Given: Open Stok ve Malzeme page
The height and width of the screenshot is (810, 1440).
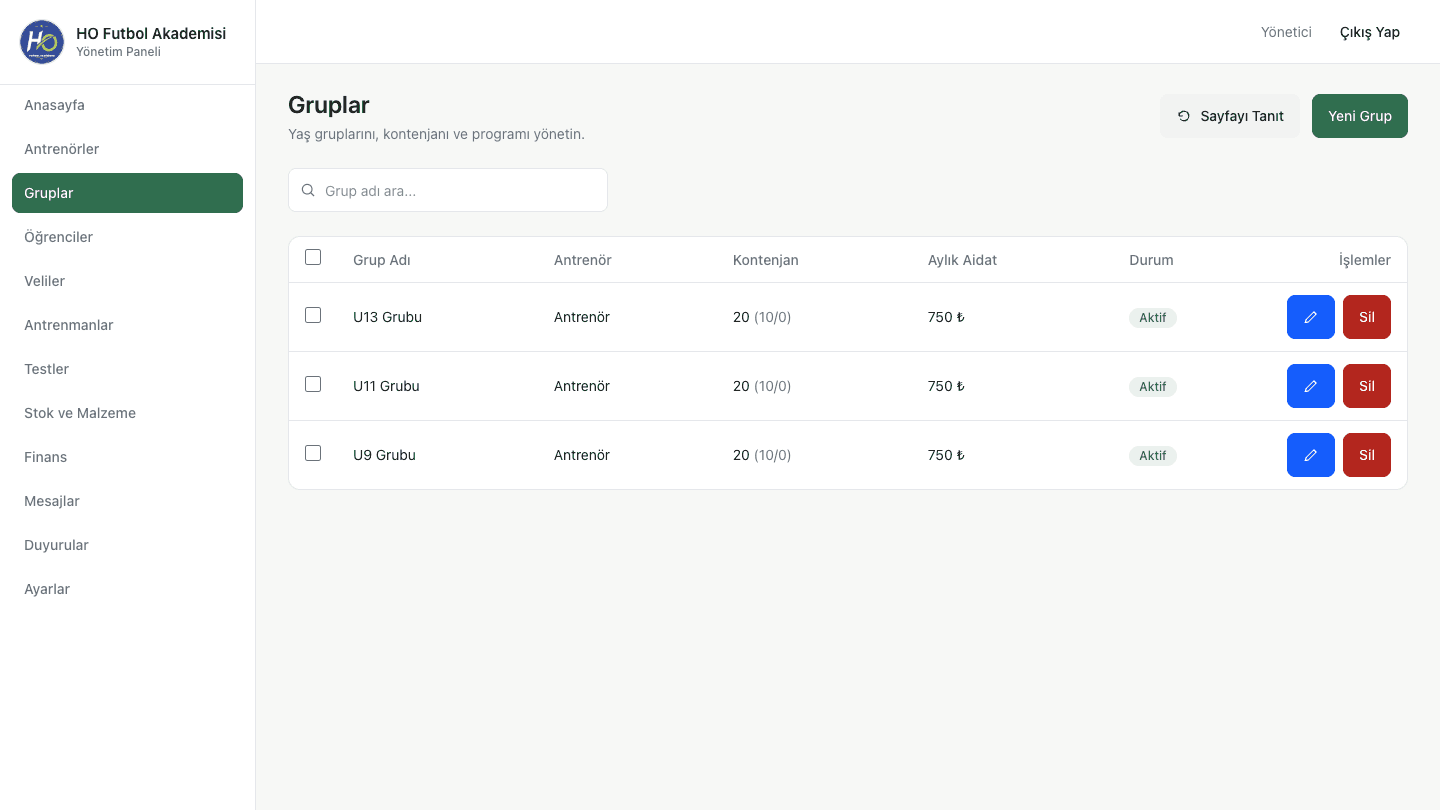Looking at the screenshot, I should pos(127,413).
